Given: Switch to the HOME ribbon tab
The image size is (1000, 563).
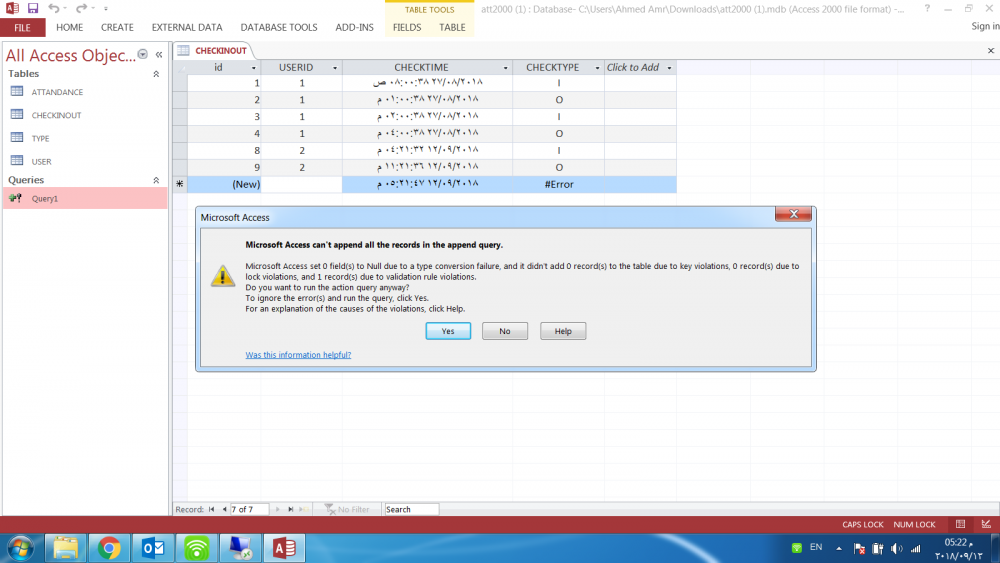Looking at the screenshot, I should (70, 27).
